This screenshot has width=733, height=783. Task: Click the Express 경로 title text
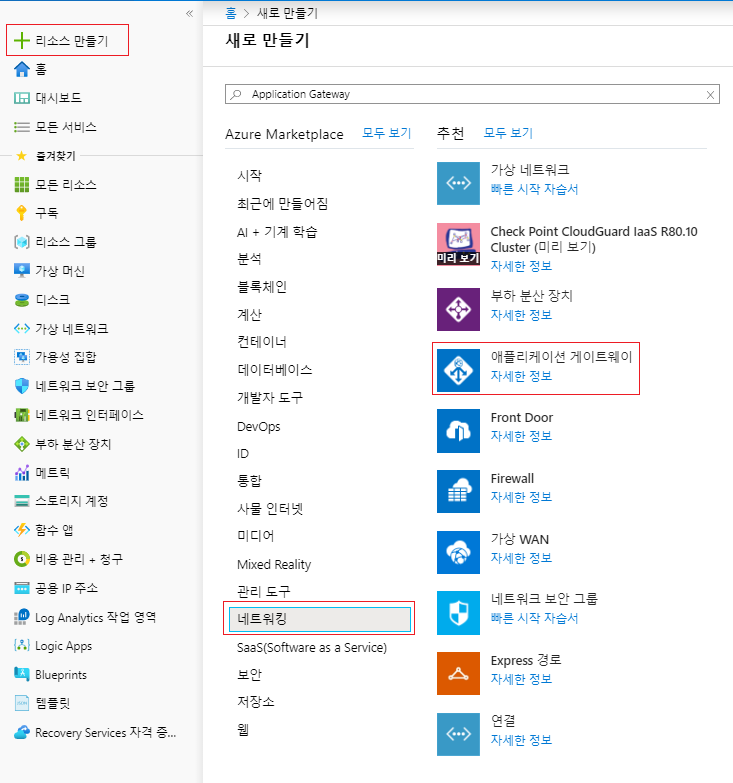(x=526, y=660)
